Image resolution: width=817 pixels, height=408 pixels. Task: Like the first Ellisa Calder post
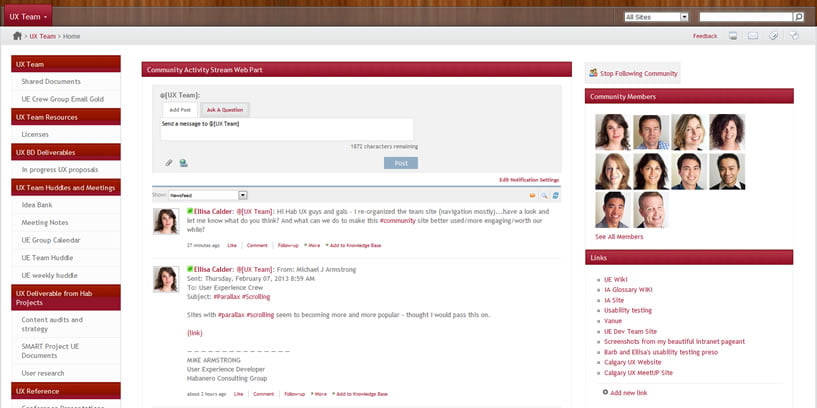pyautogui.click(x=232, y=245)
